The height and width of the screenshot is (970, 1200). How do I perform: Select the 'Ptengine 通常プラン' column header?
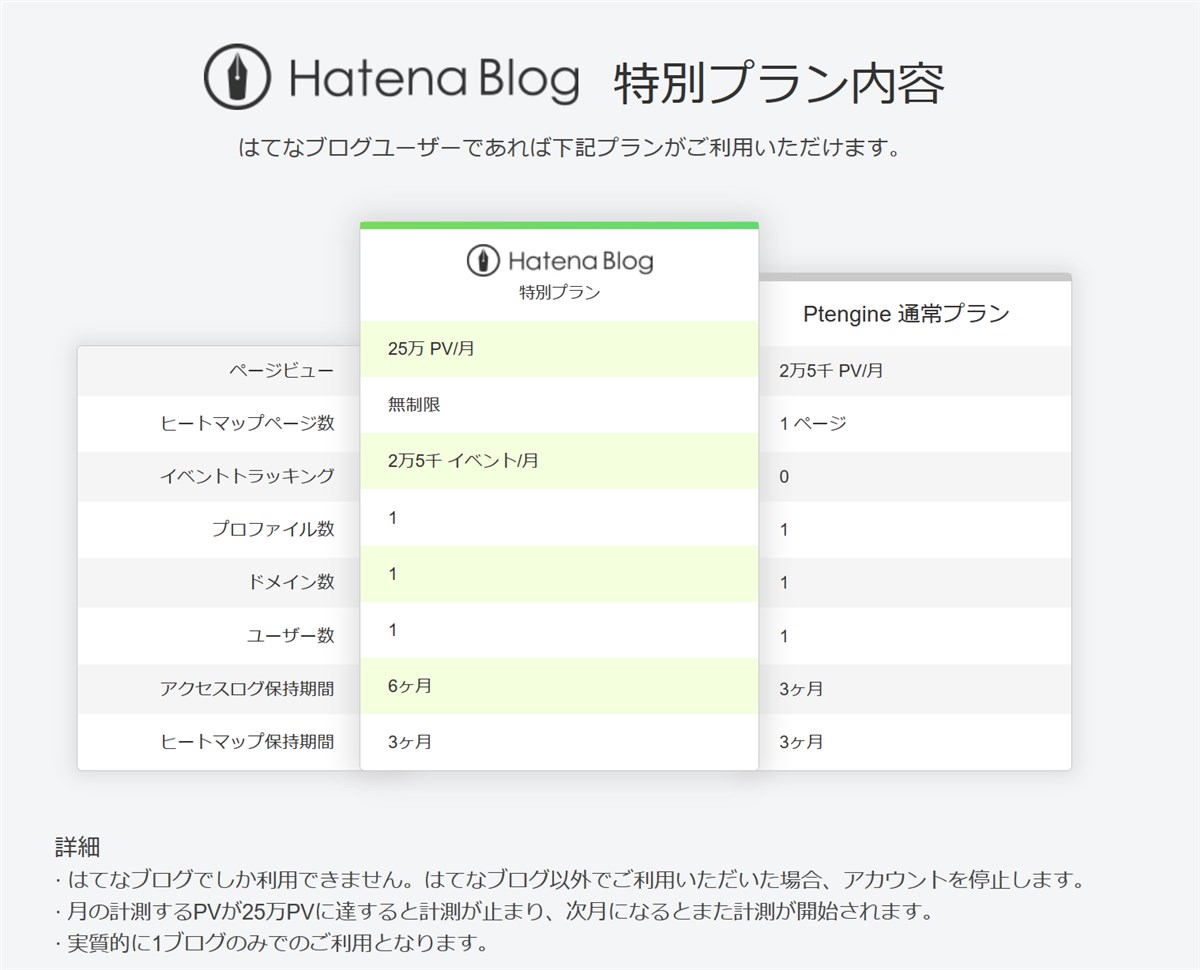(906, 314)
